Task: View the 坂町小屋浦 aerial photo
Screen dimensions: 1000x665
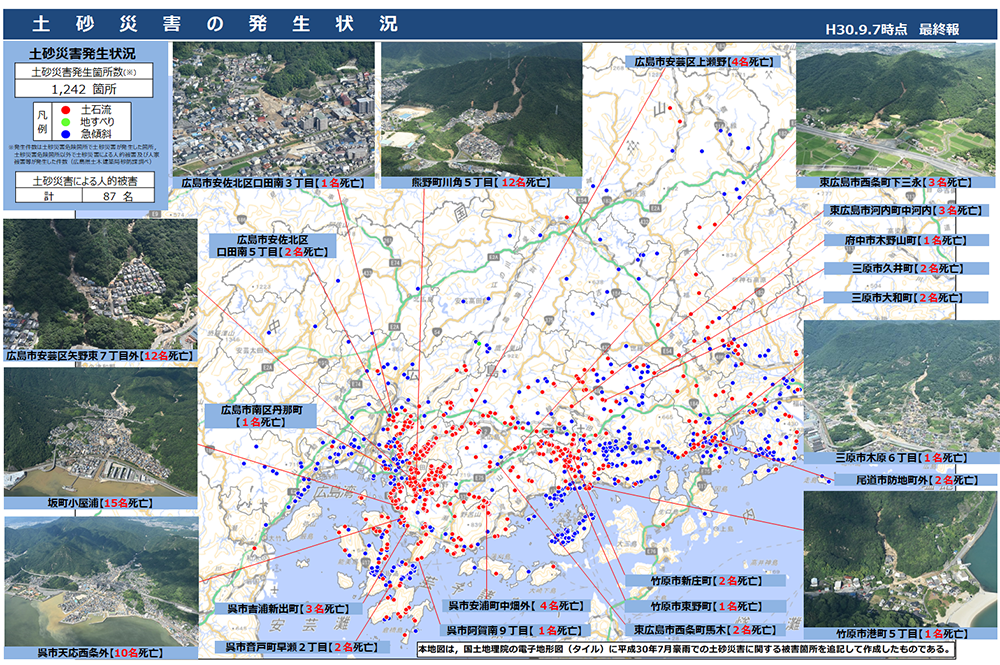Action: pos(100,431)
